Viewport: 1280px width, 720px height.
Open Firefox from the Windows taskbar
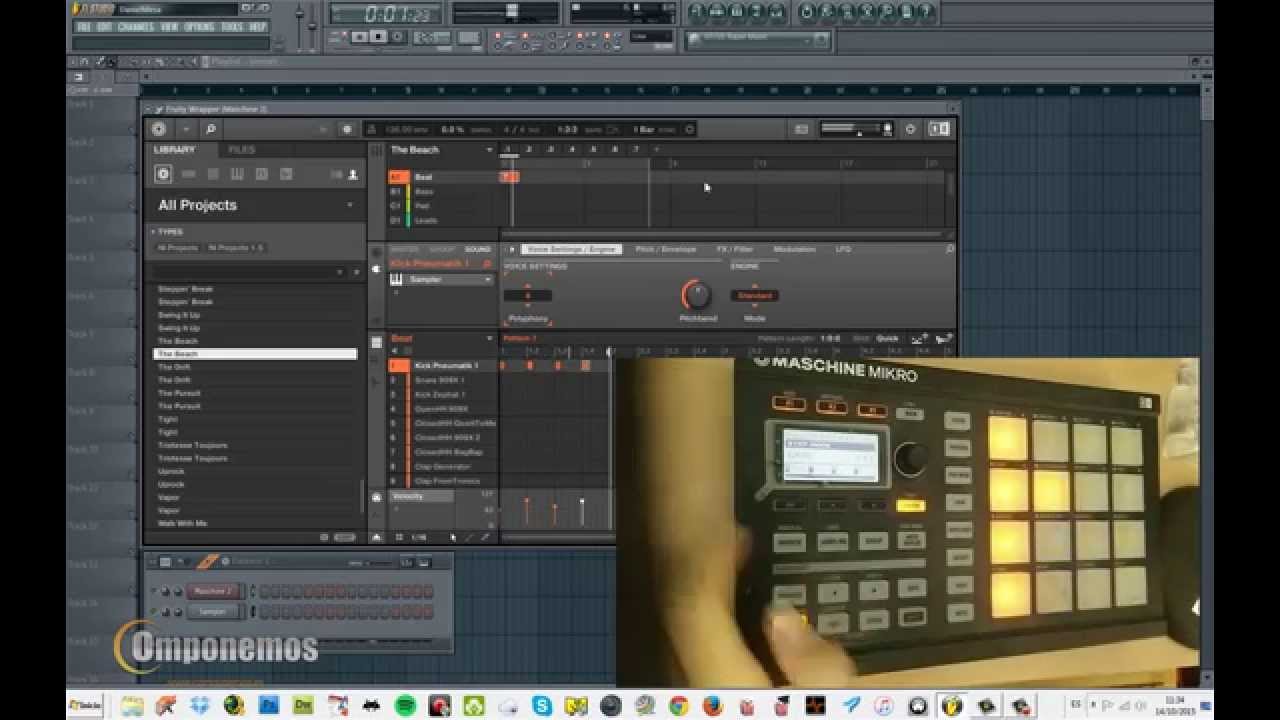(713, 706)
